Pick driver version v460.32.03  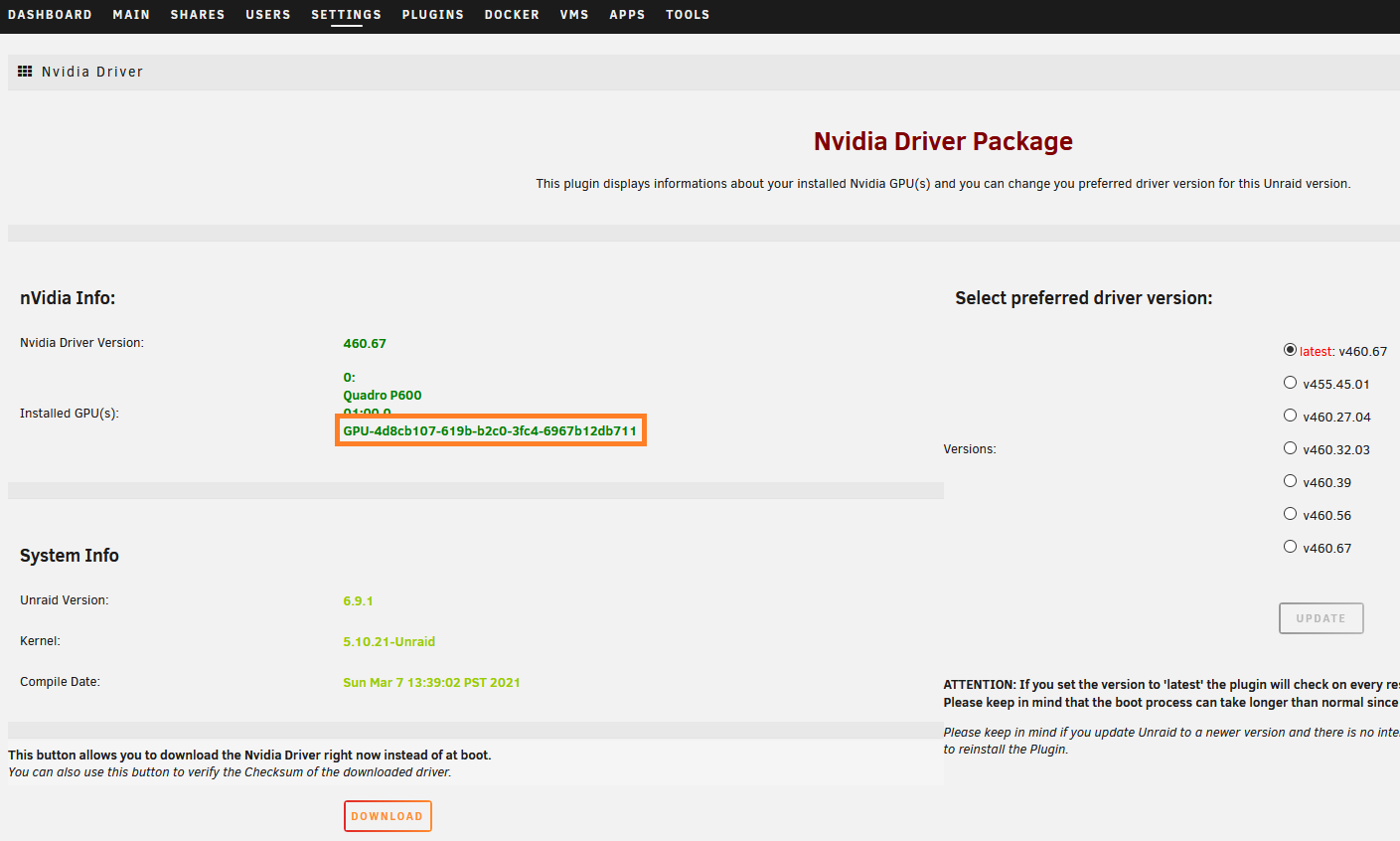[1289, 447]
